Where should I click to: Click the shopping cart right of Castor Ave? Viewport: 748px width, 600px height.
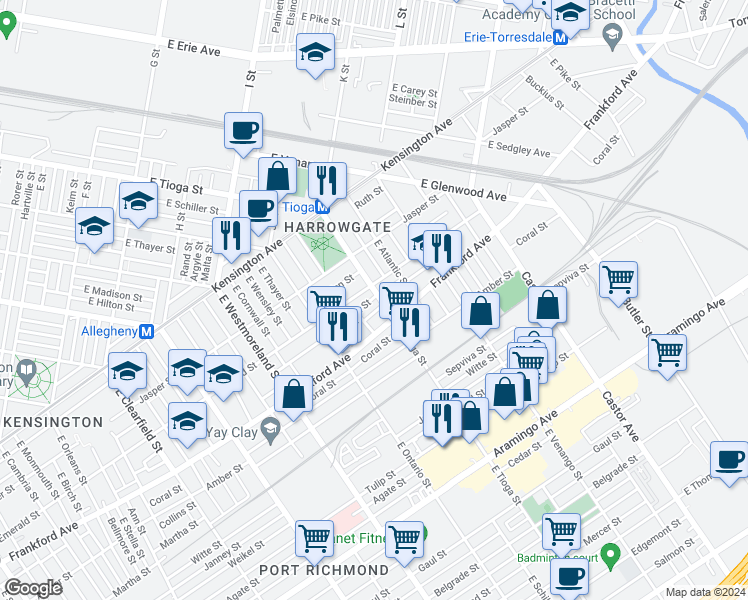pyautogui.click(x=666, y=351)
